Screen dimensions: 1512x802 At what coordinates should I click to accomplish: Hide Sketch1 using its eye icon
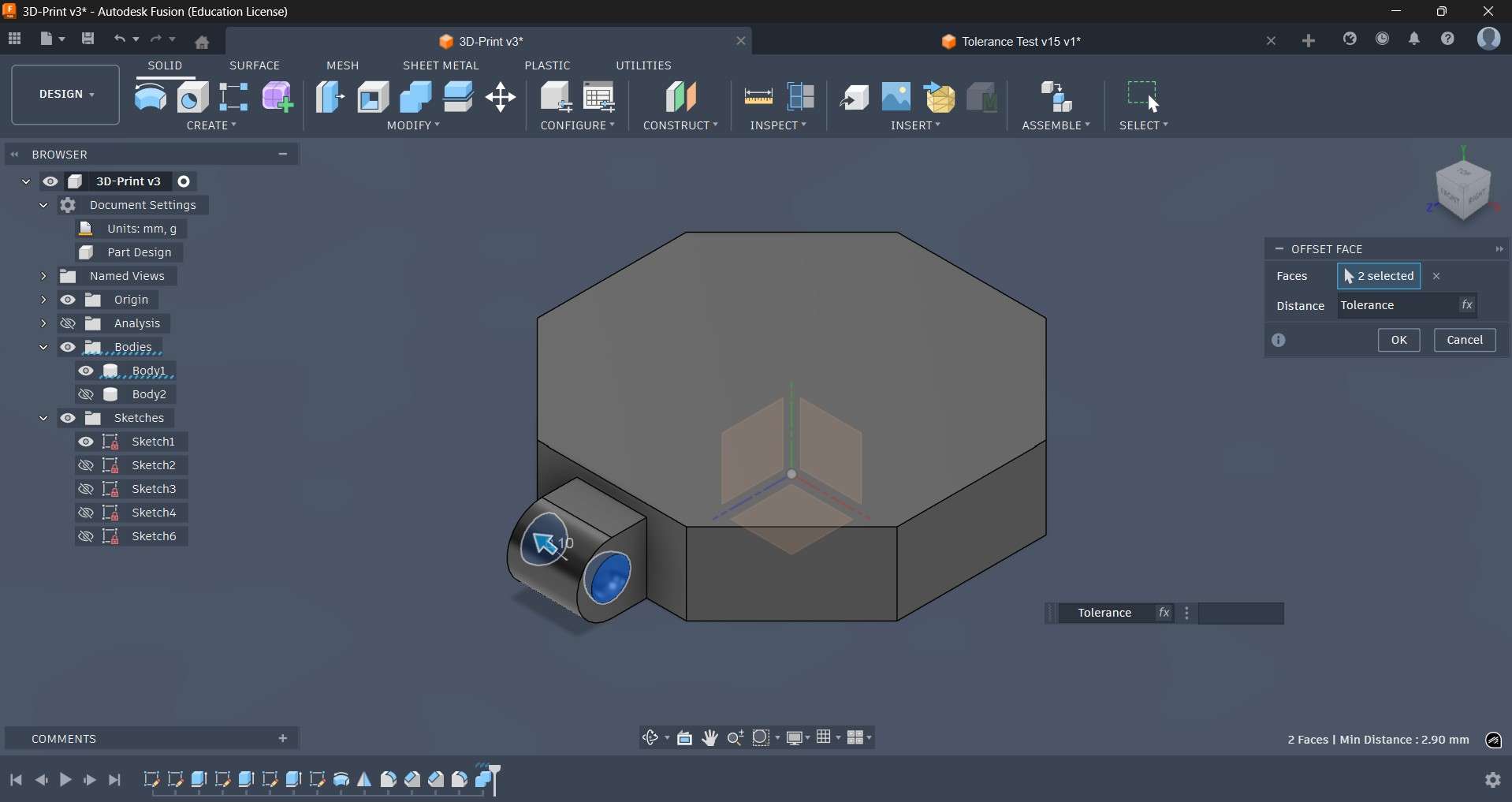tap(86, 442)
